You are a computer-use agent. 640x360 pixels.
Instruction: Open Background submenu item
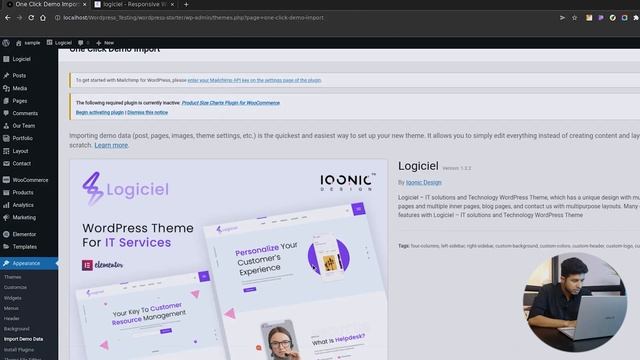click(16, 329)
